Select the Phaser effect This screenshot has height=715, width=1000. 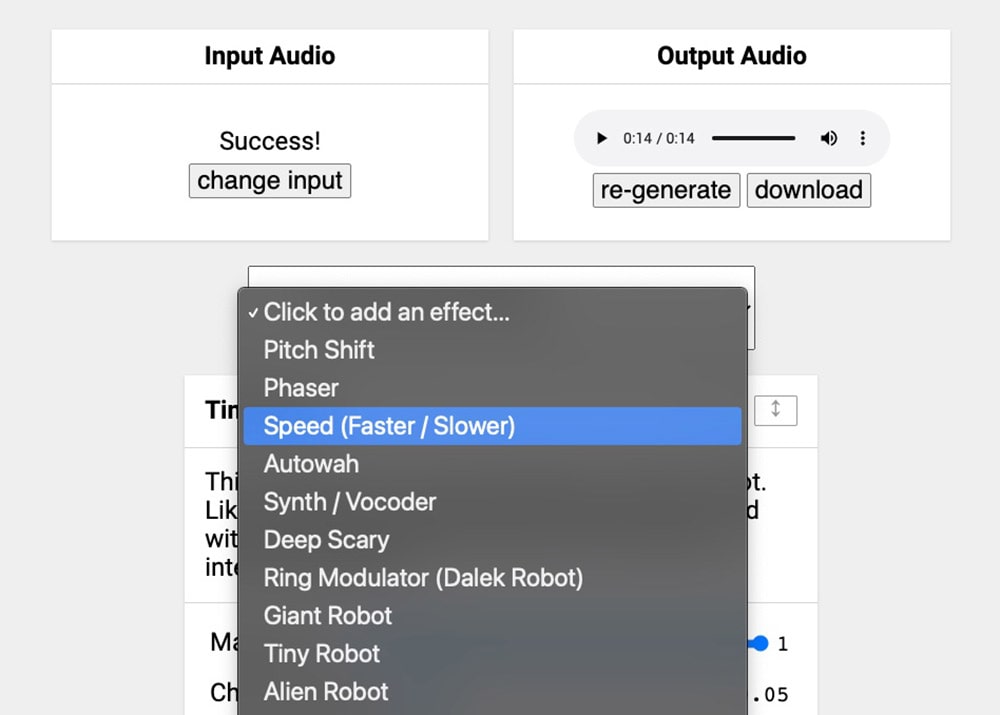tap(300, 388)
